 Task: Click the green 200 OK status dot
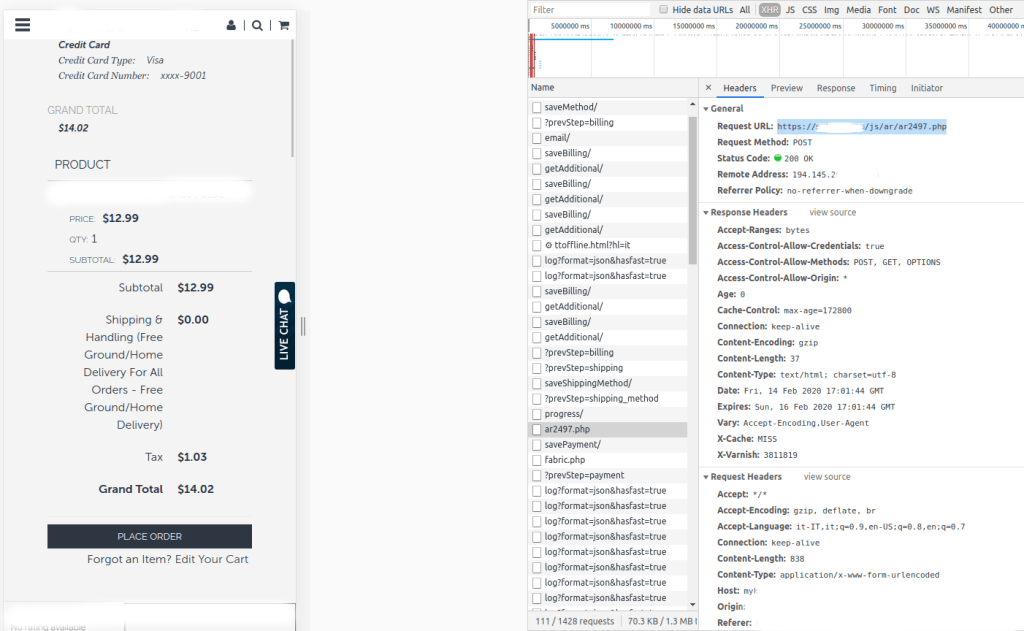pos(777,159)
